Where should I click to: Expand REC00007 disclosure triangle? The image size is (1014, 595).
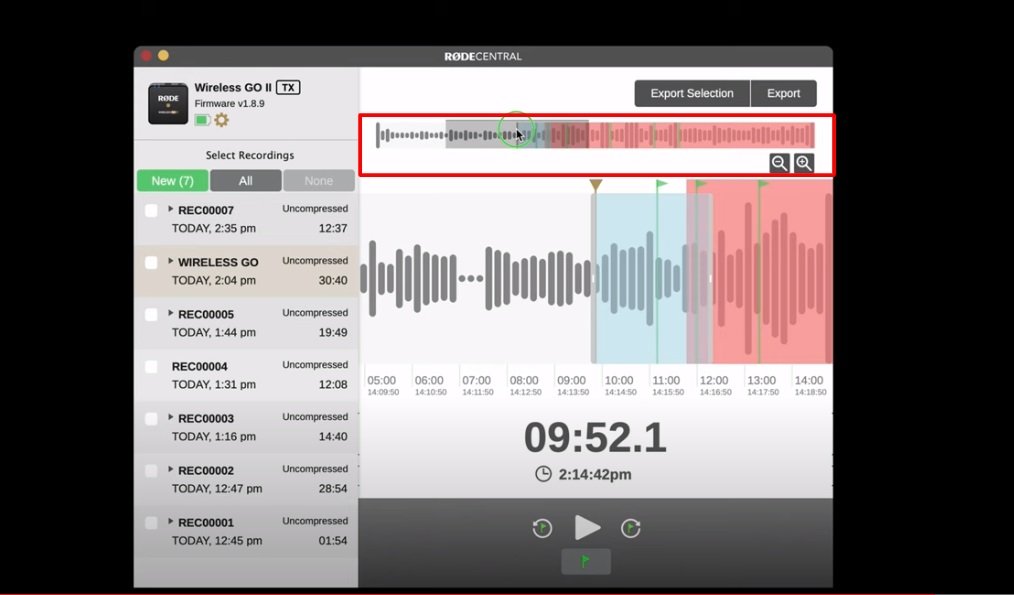(171, 209)
